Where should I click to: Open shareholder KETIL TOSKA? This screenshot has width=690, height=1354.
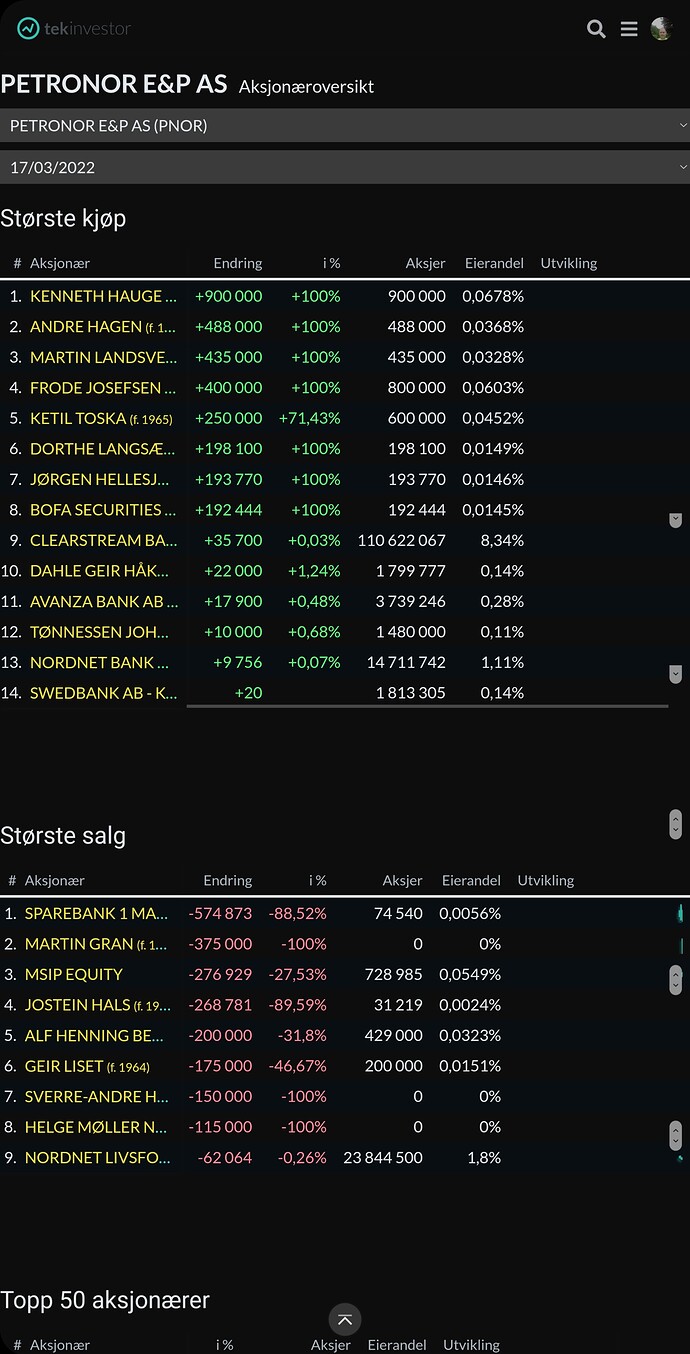[101, 418]
